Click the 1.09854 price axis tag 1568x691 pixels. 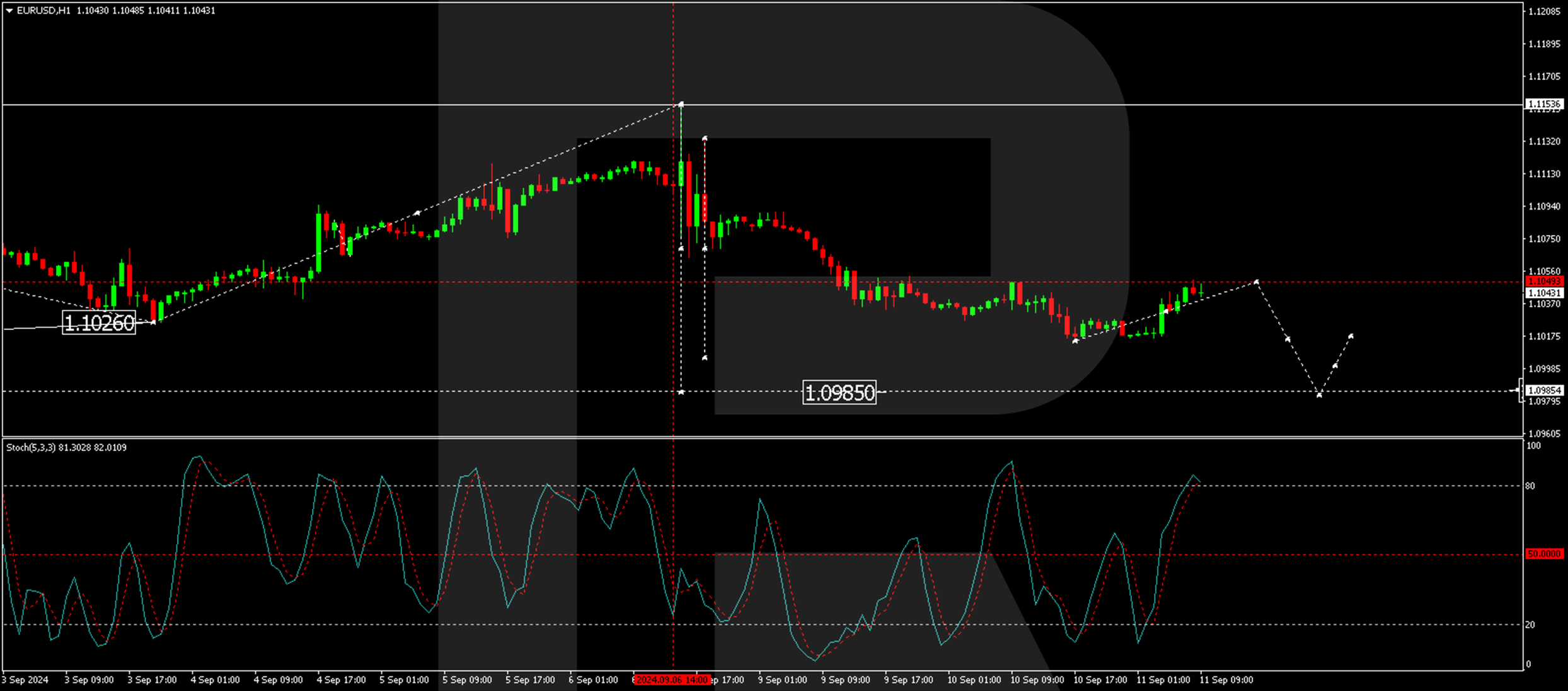[x=1544, y=391]
